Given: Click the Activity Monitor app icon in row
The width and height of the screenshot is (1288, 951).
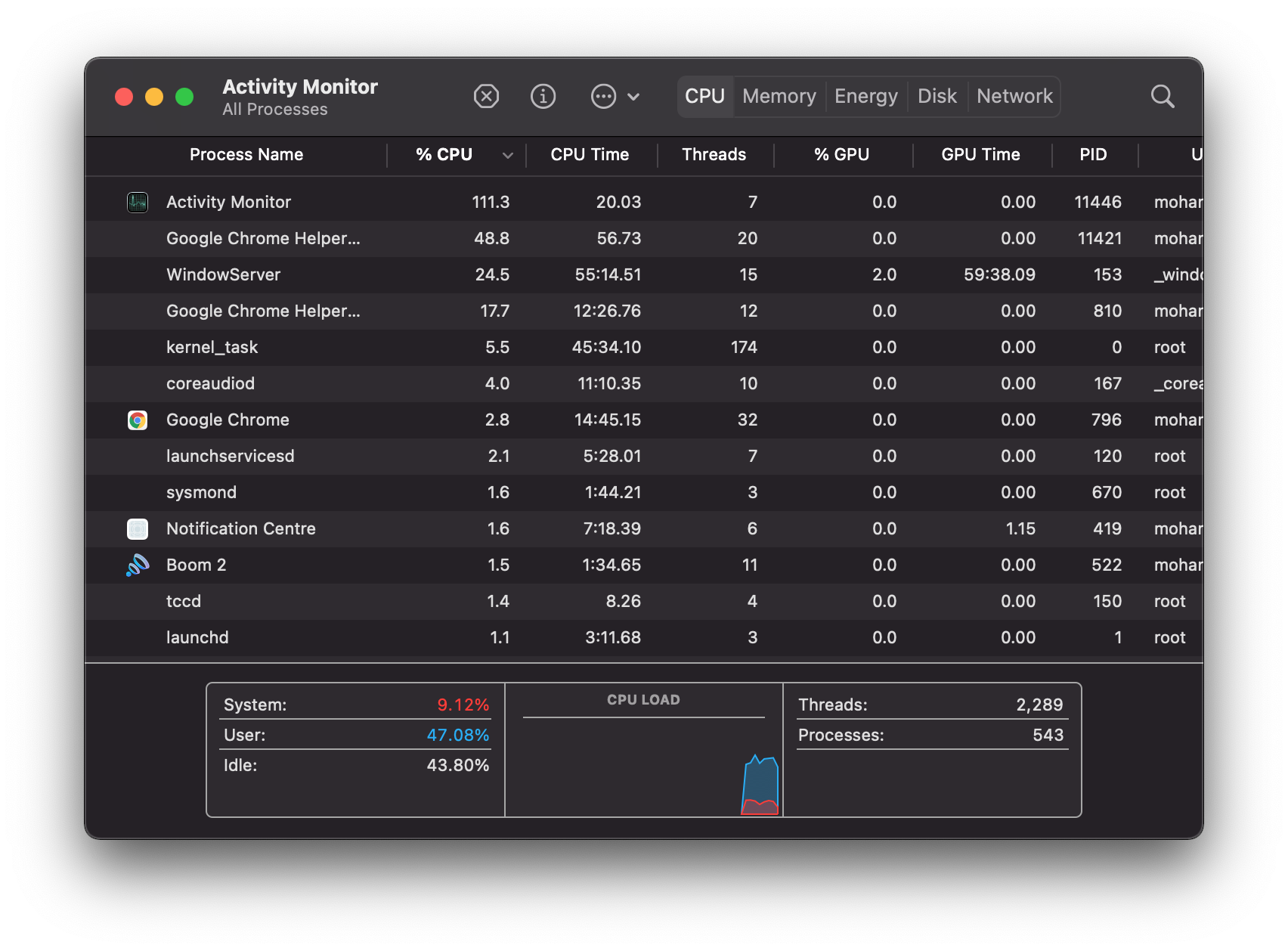Looking at the screenshot, I should (x=138, y=203).
